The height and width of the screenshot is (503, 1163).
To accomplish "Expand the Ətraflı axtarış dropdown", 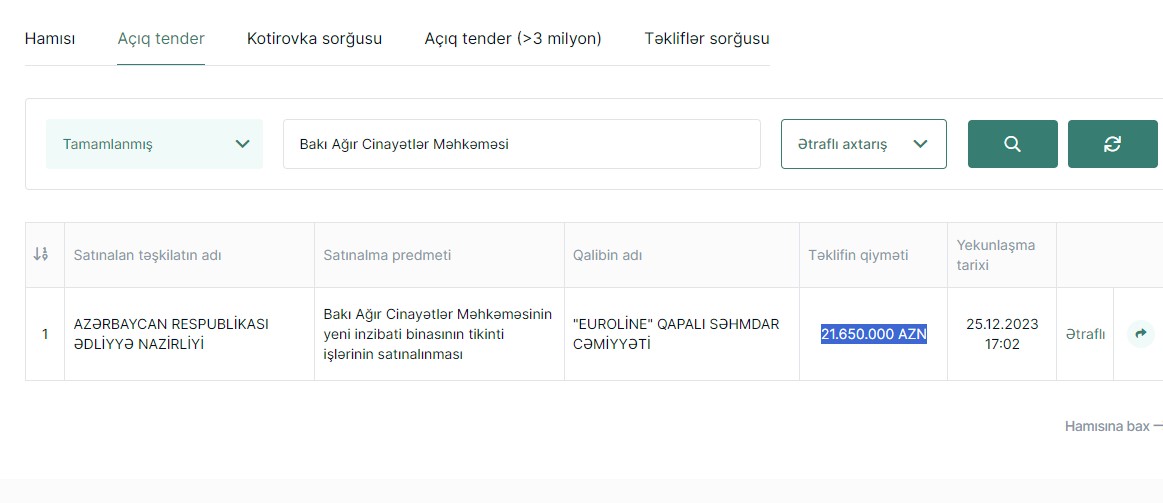I will point(863,144).
